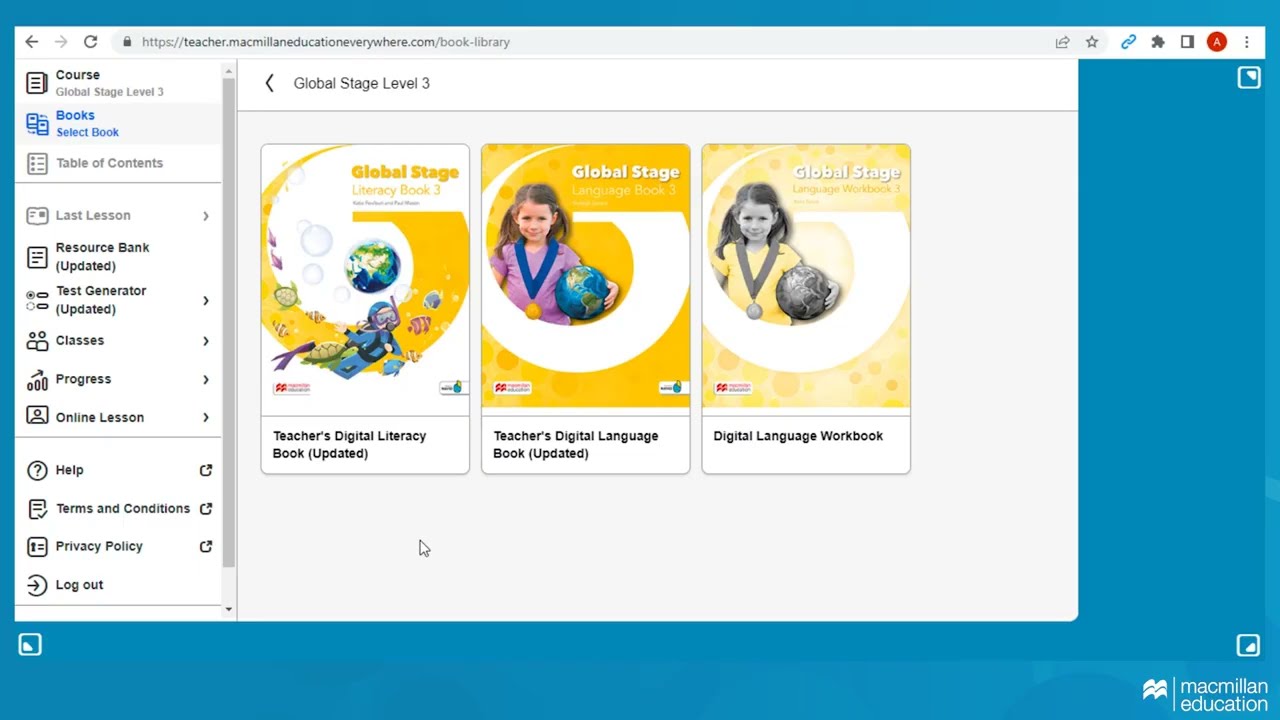
Task: Open Global Stage Language Workbook 3 cover
Action: click(806, 276)
